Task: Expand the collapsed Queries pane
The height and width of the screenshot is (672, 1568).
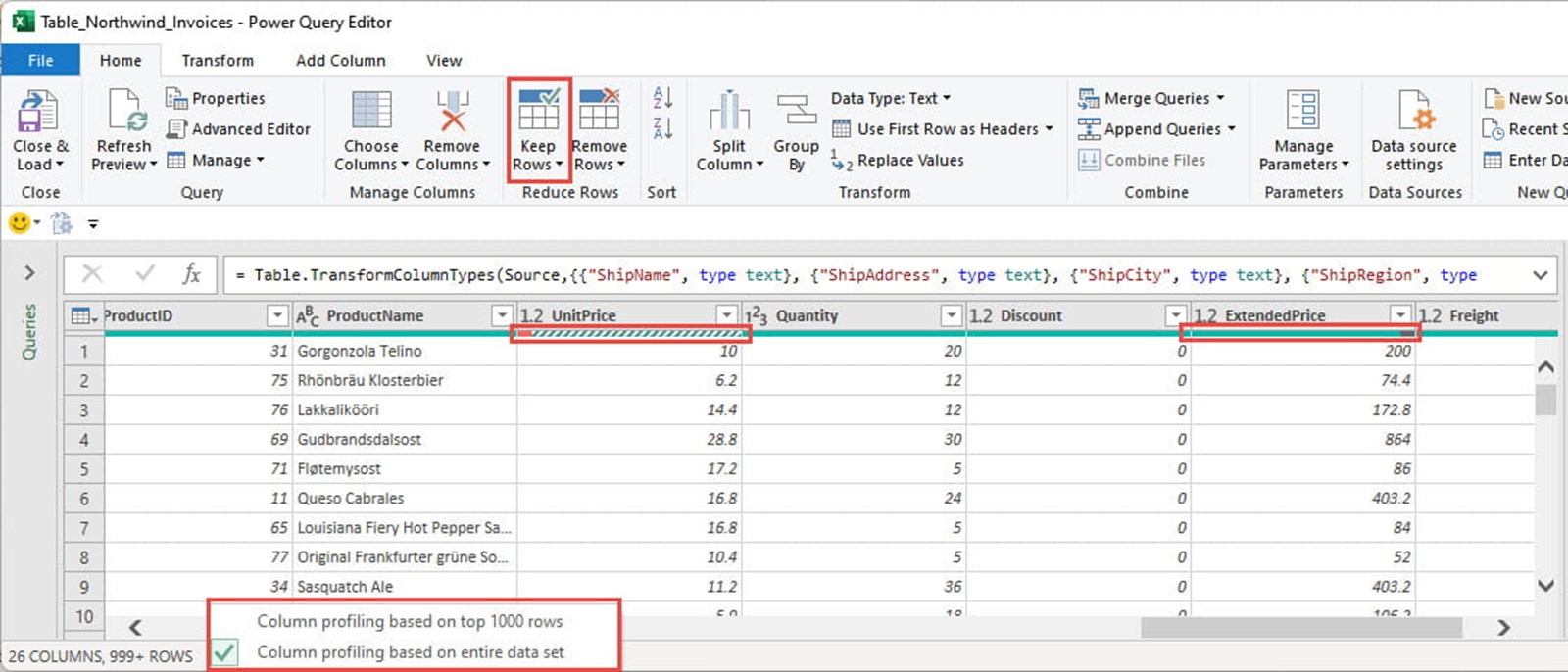Action: [x=29, y=273]
